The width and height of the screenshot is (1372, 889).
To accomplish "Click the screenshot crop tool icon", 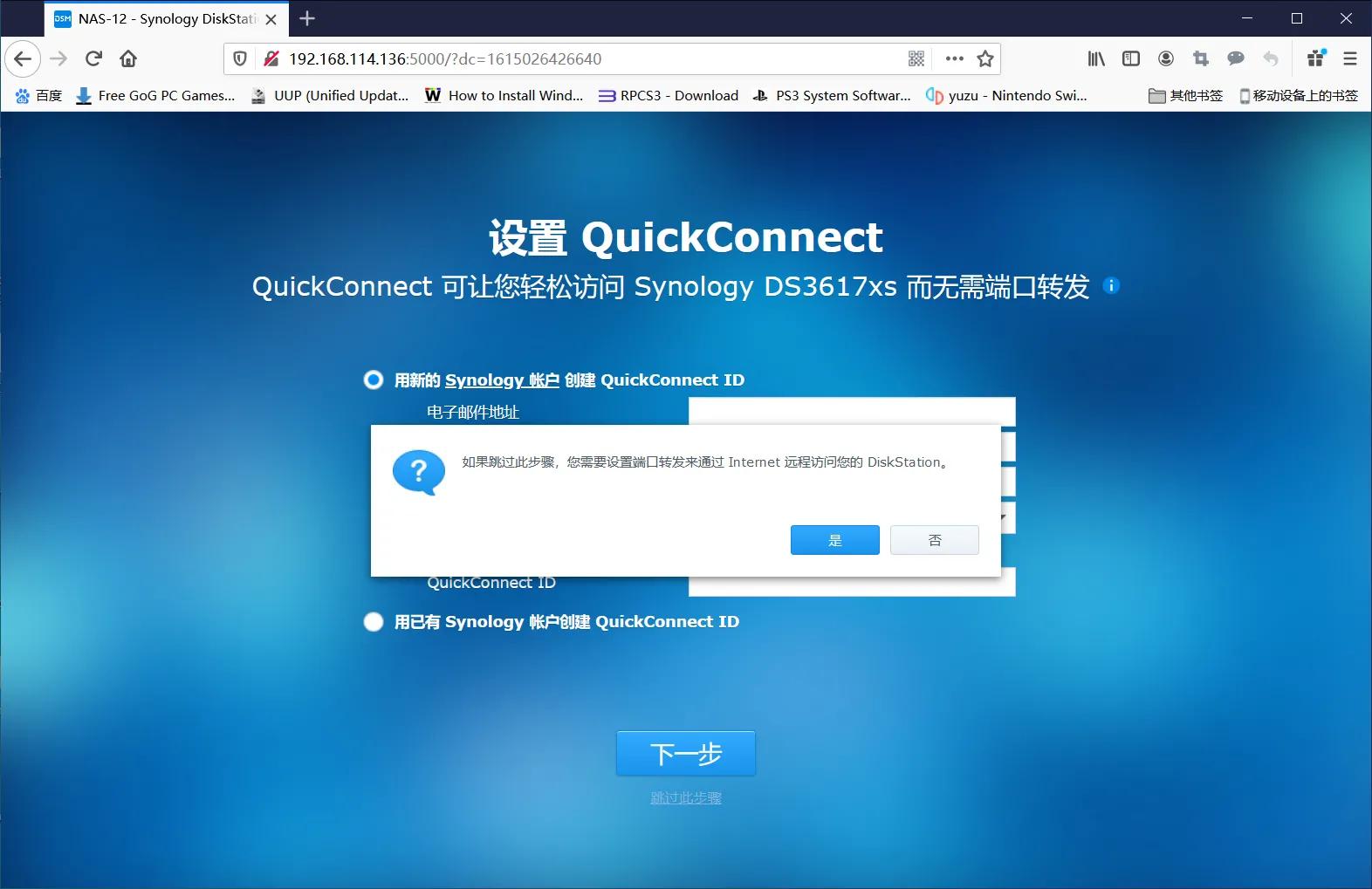I will coord(1201,58).
